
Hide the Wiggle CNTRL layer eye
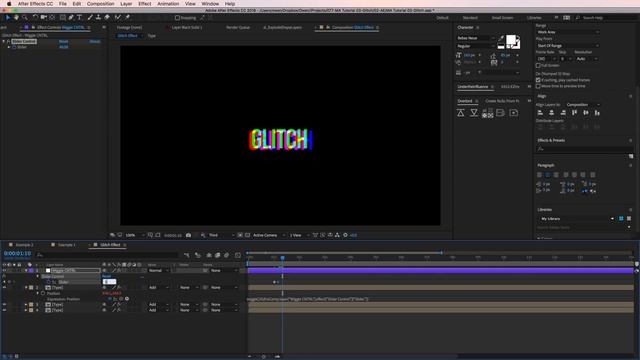(4, 270)
